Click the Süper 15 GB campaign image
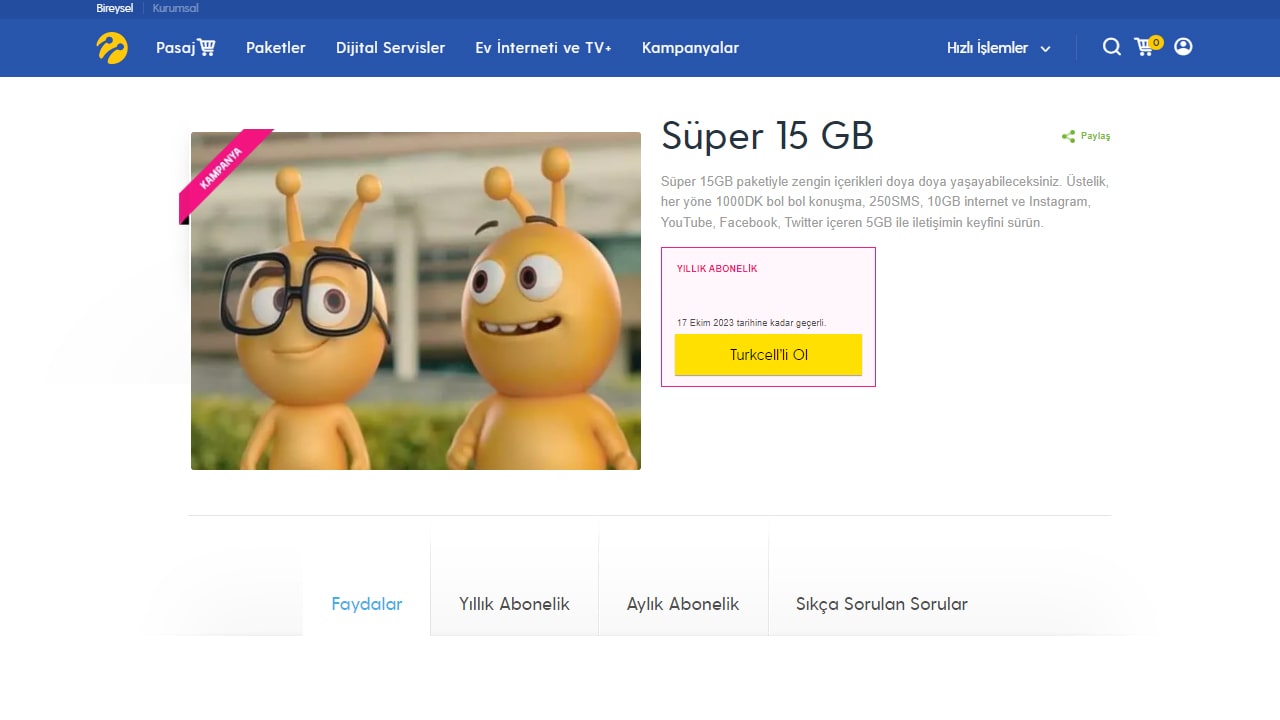 coord(416,300)
